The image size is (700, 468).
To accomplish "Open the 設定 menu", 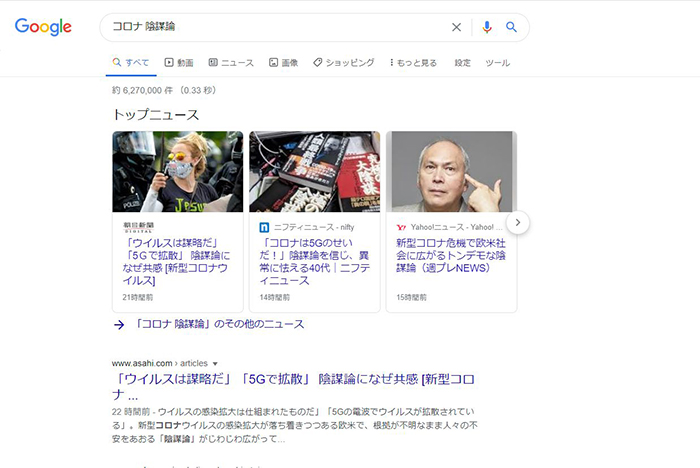I will pyautogui.click(x=462, y=63).
